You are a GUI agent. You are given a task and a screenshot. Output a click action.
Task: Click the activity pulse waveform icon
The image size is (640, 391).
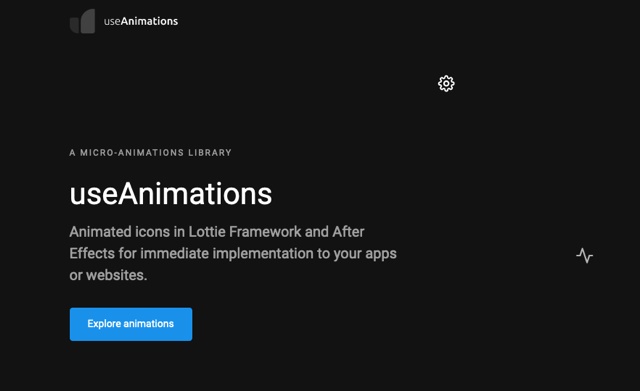click(x=584, y=255)
